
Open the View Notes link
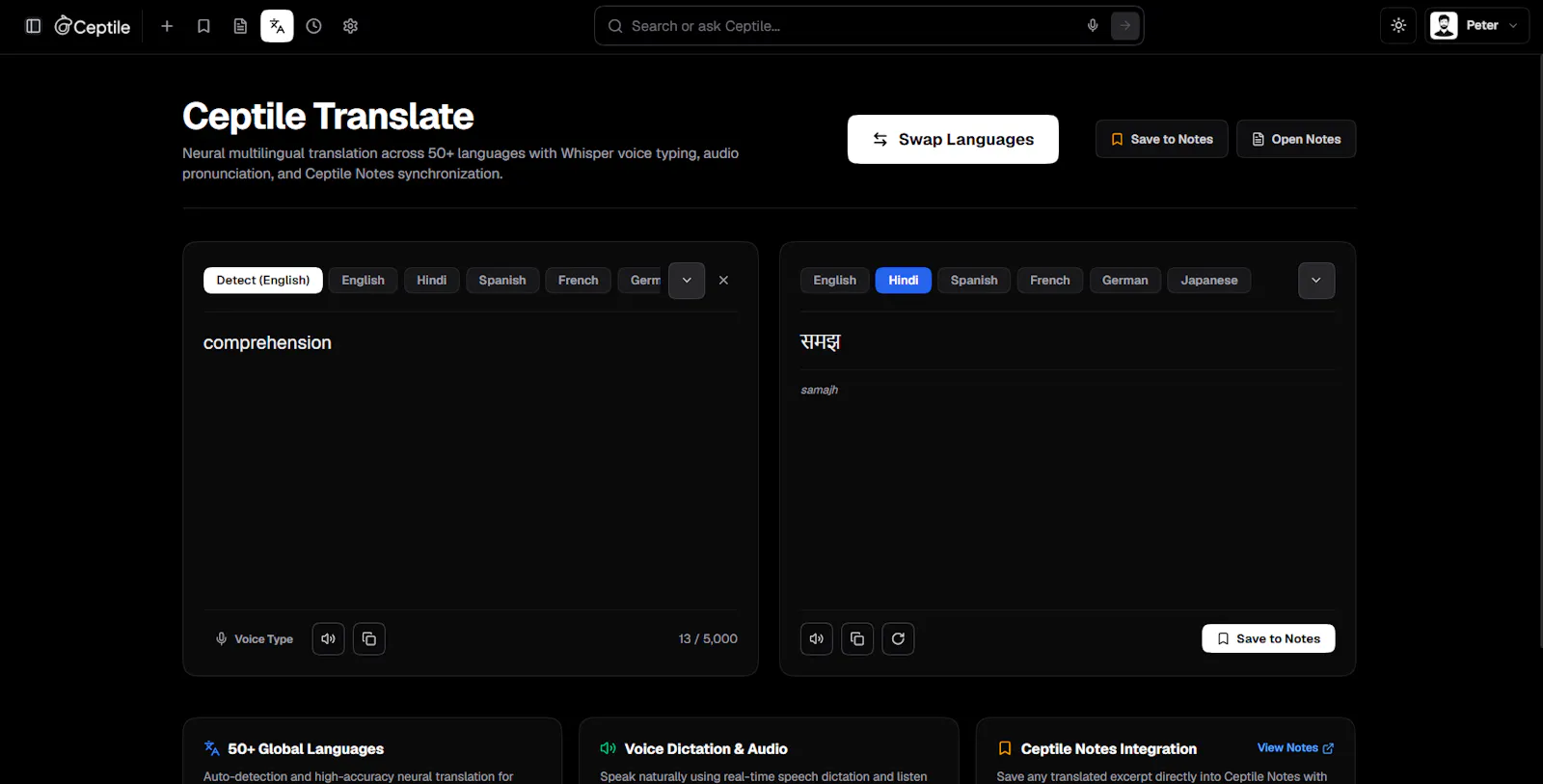tap(1295, 747)
